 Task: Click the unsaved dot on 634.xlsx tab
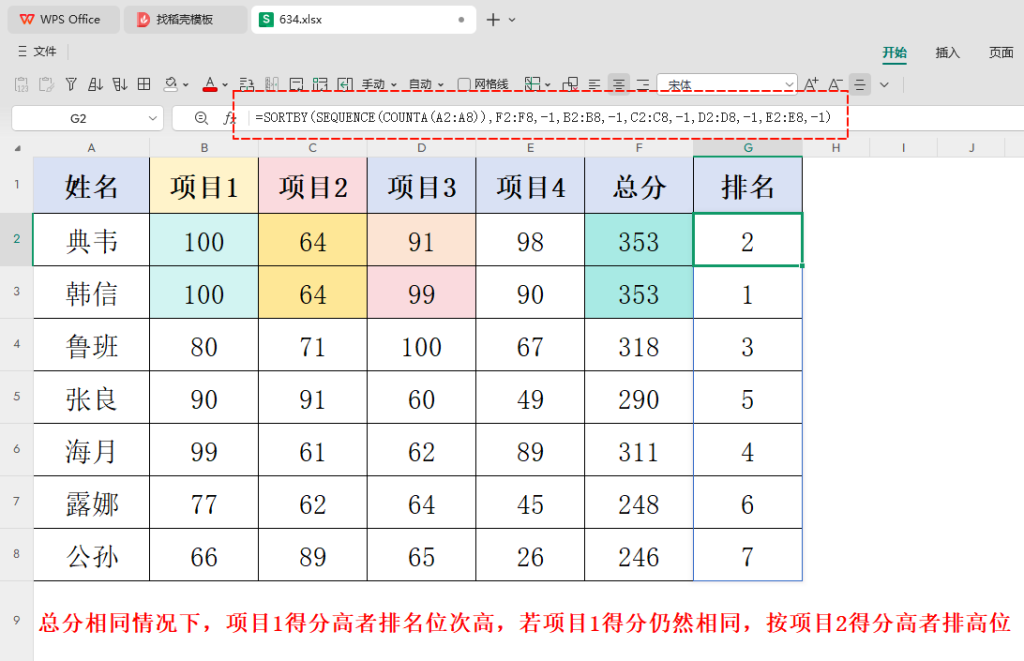click(x=462, y=20)
